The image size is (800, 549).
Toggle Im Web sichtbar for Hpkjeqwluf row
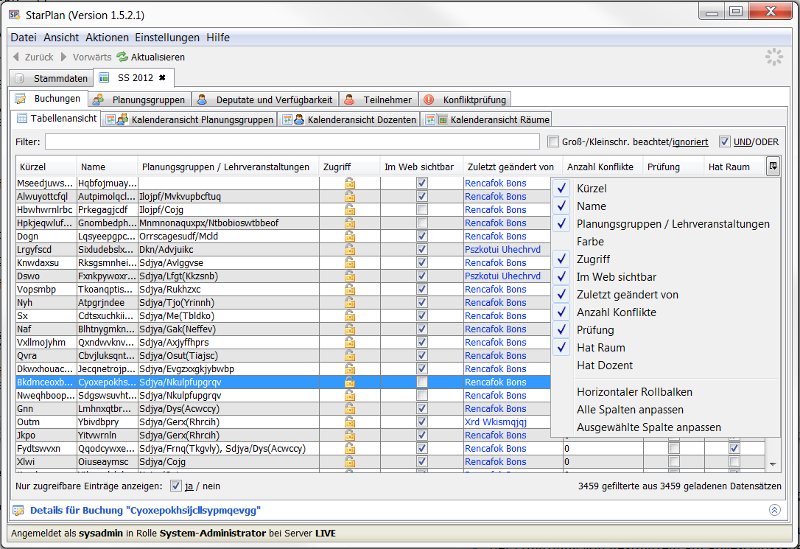click(422, 223)
